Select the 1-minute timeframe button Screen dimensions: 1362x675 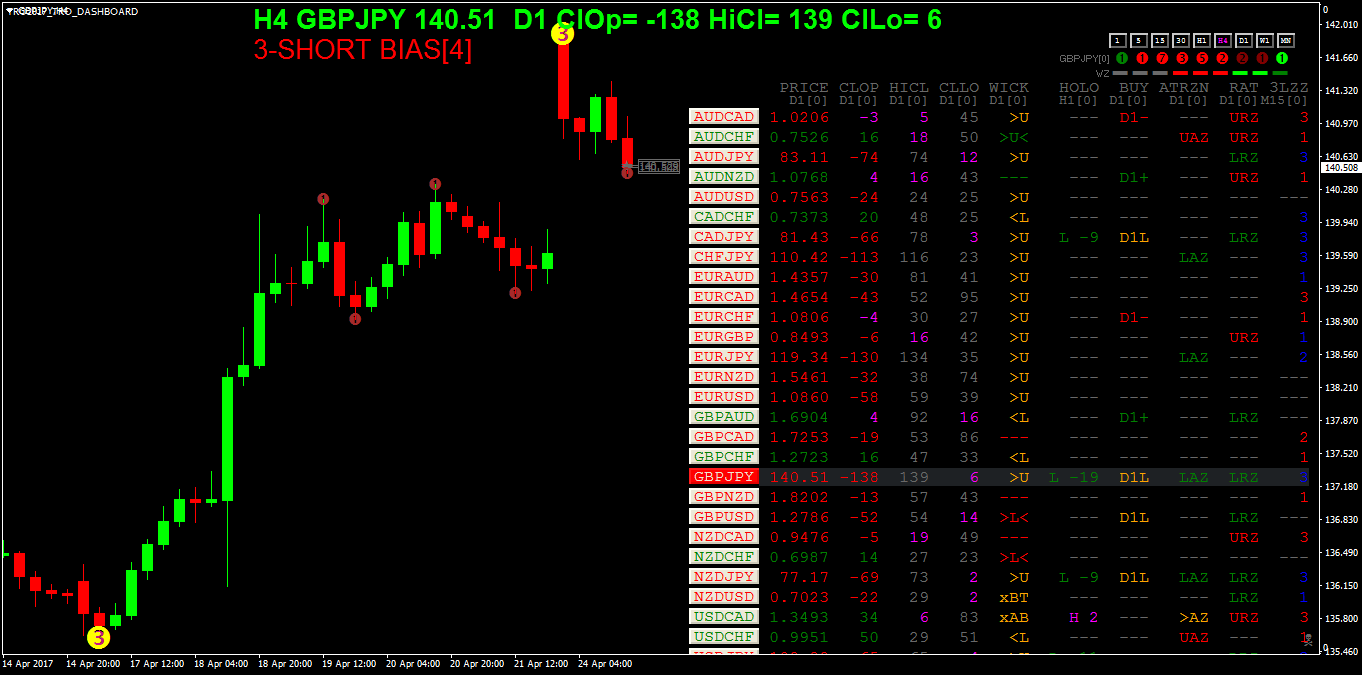point(1117,40)
